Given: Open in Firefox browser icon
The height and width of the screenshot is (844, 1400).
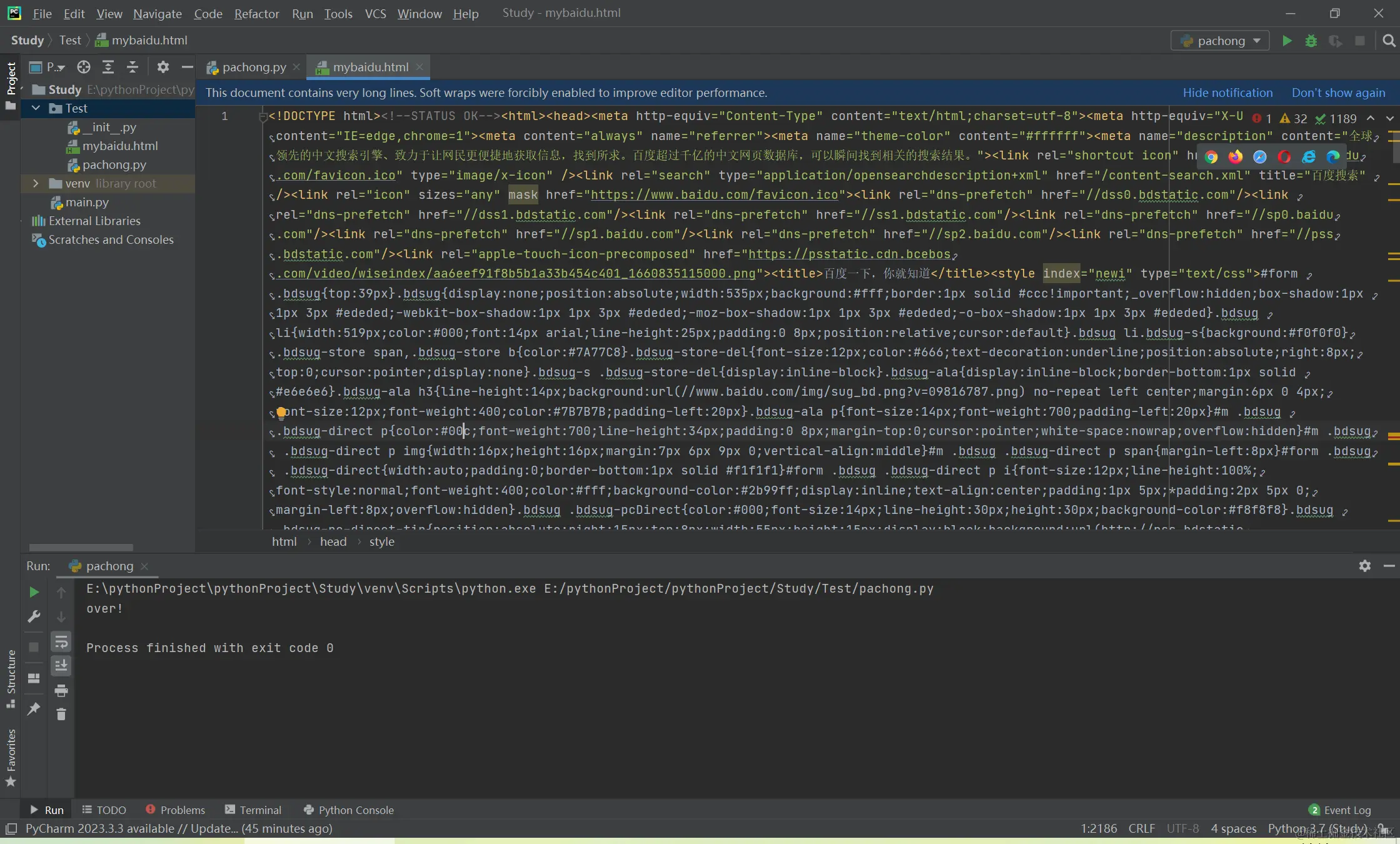Looking at the screenshot, I should pyautogui.click(x=1236, y=157).
